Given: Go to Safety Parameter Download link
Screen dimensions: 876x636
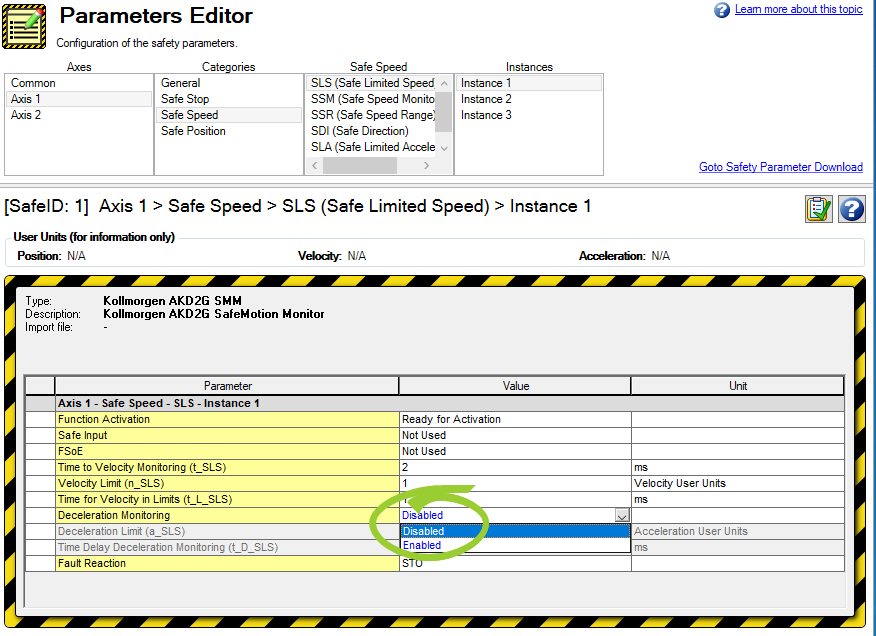Looking at the screenshot, I should [780, 167].
